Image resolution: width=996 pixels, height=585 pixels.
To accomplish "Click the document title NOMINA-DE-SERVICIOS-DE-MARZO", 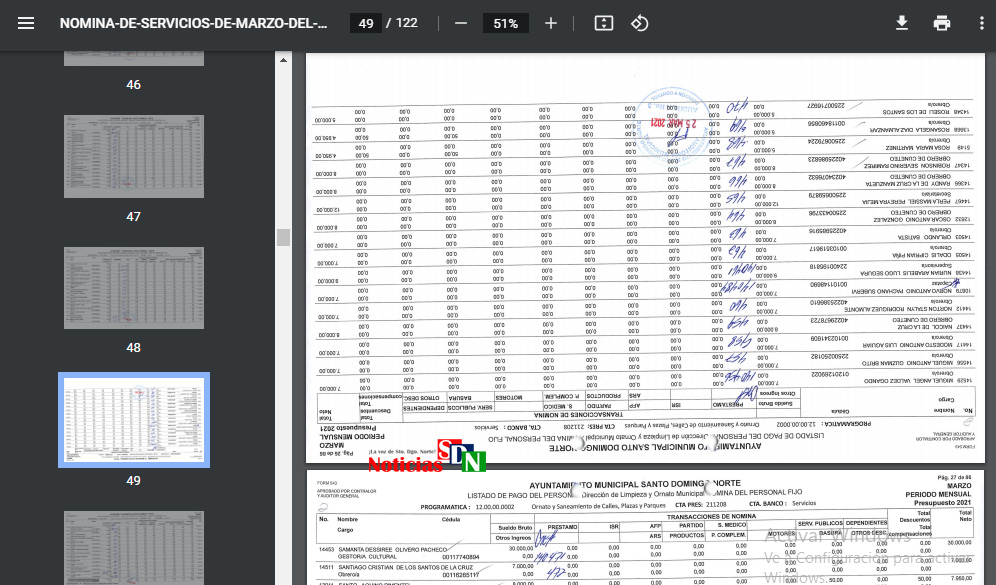I will (x=193, y=23).
